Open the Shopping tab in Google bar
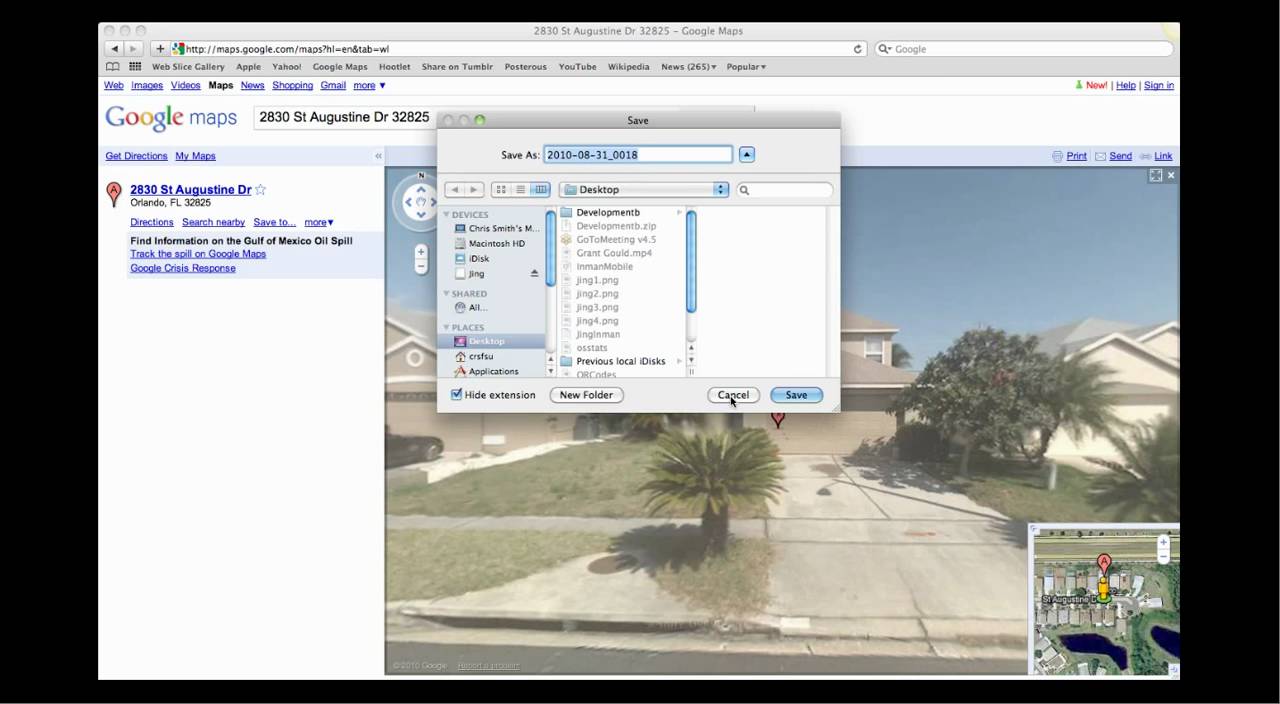Viewport: 1280px width, 704px height. point(292,86)
